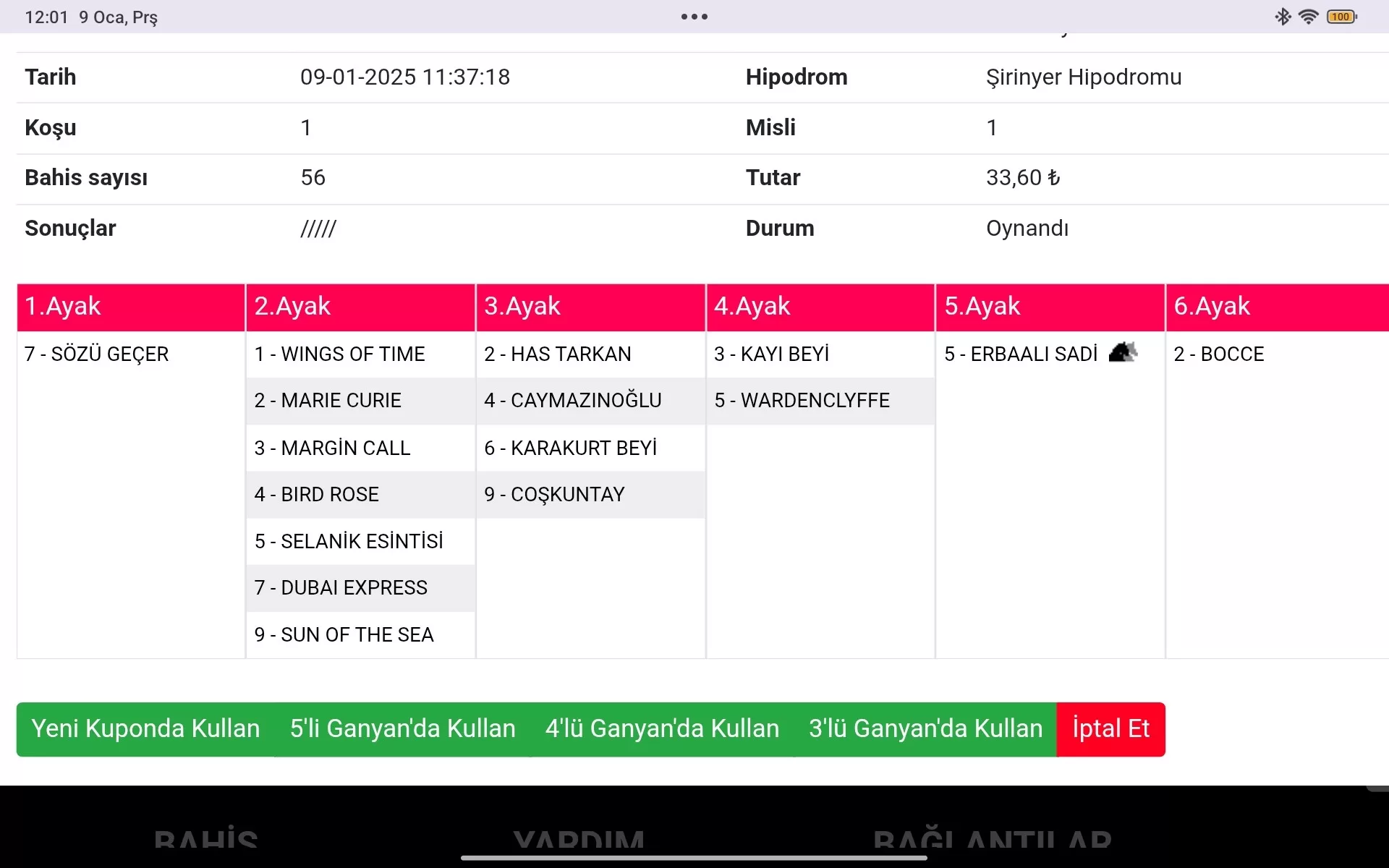Image resolution: width=1389 pixels, height=868 pixels.
Task: Tap the Wi-Fi status icon
Action: click(1308, 17)
